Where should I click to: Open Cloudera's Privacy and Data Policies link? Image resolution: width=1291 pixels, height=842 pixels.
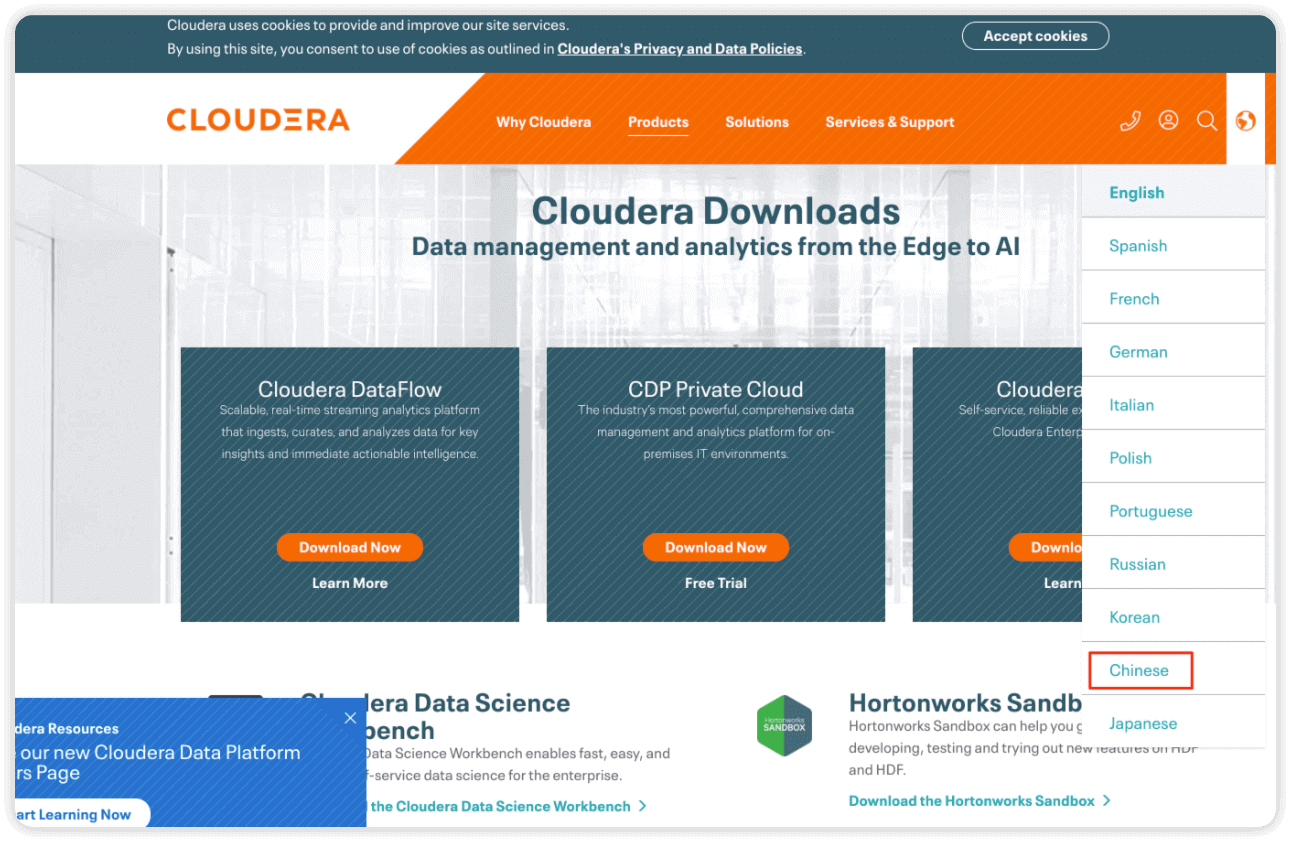(680, 48)
